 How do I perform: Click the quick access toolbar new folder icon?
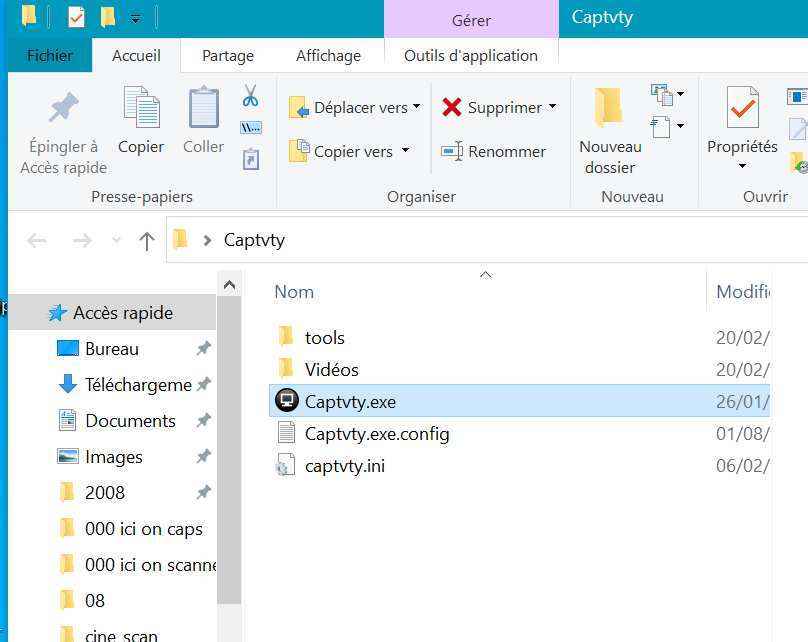tap(108, 18)
